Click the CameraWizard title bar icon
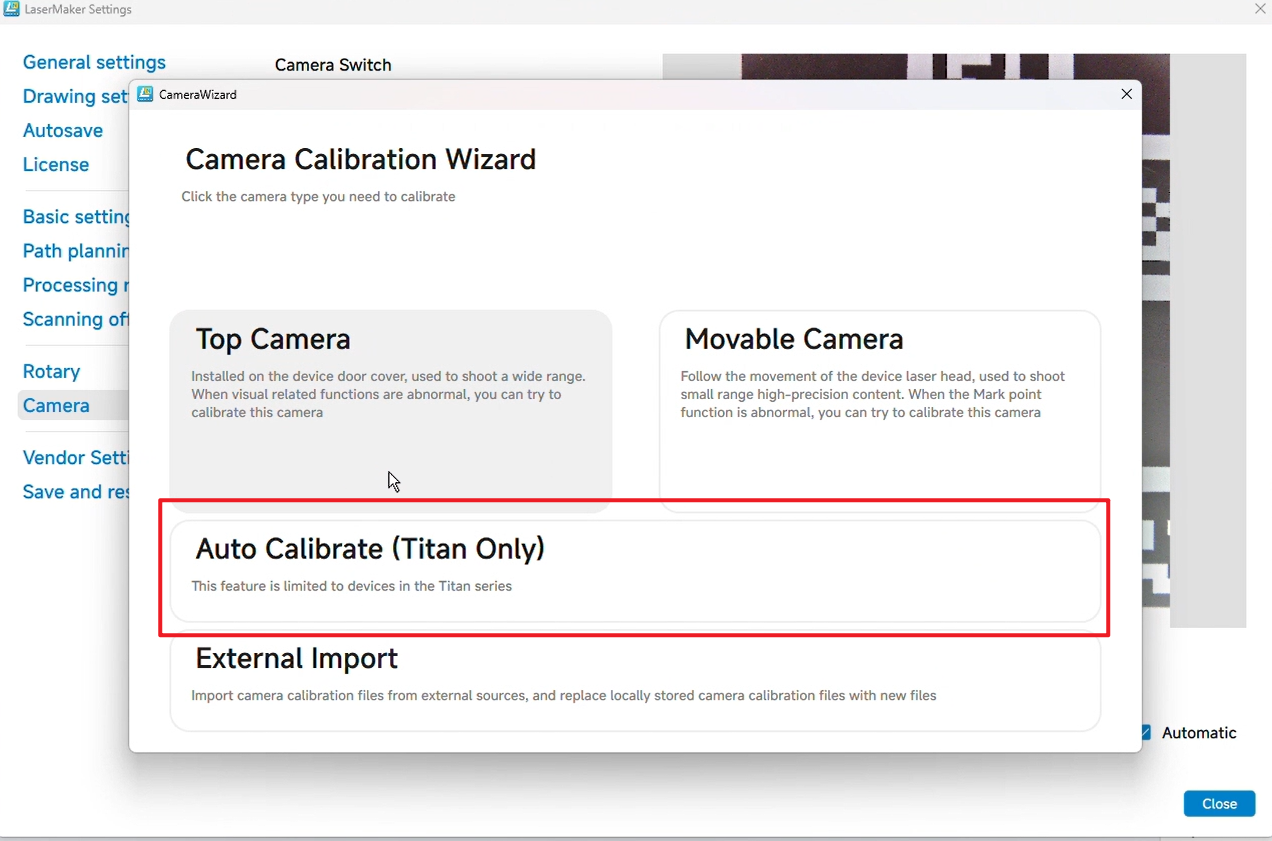 [145, 94]
